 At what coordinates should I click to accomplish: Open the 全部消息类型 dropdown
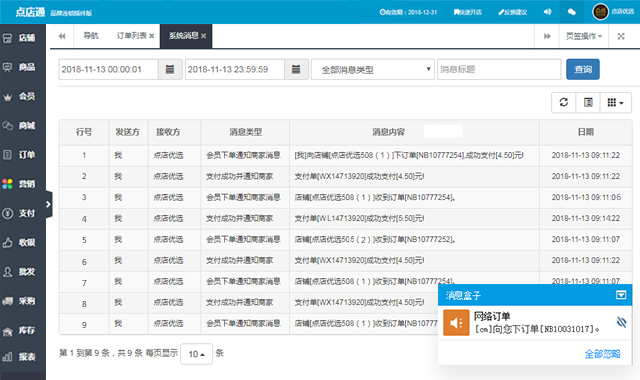pyautogui.click(x=373, y=69)
